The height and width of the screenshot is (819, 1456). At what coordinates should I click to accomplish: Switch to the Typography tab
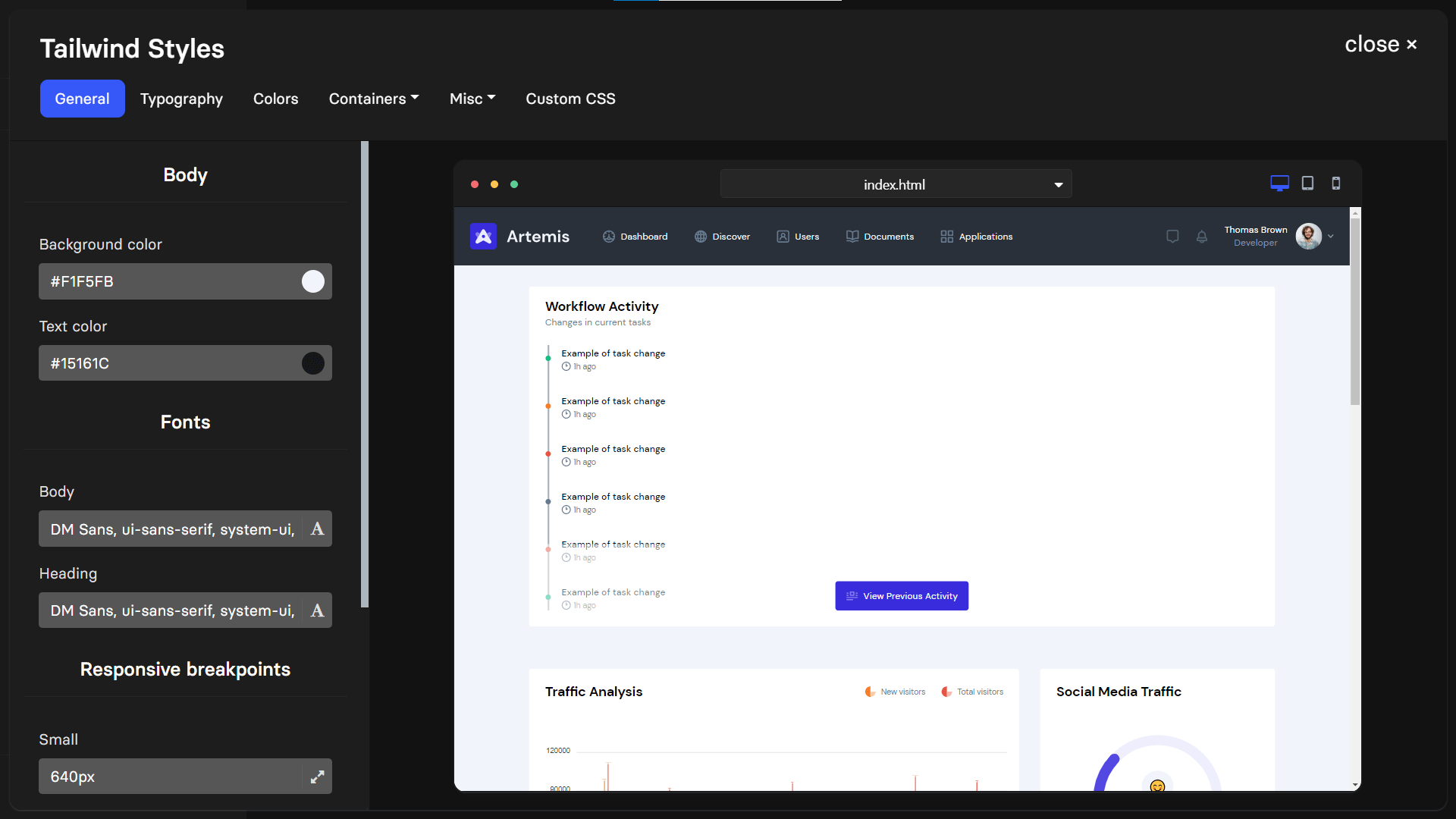[x=181, y=99]
